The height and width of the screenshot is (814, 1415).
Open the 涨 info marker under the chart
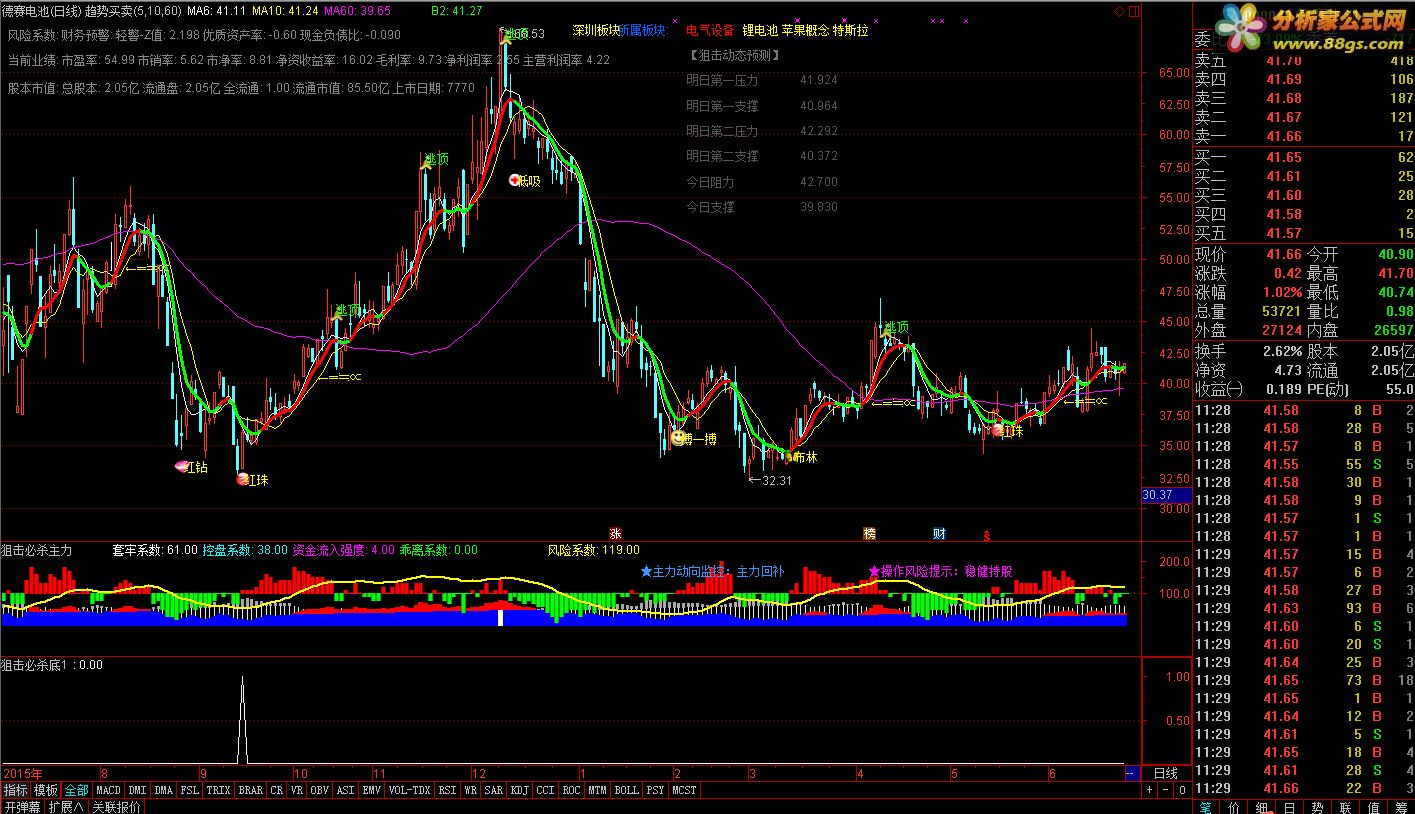(615, 533)
